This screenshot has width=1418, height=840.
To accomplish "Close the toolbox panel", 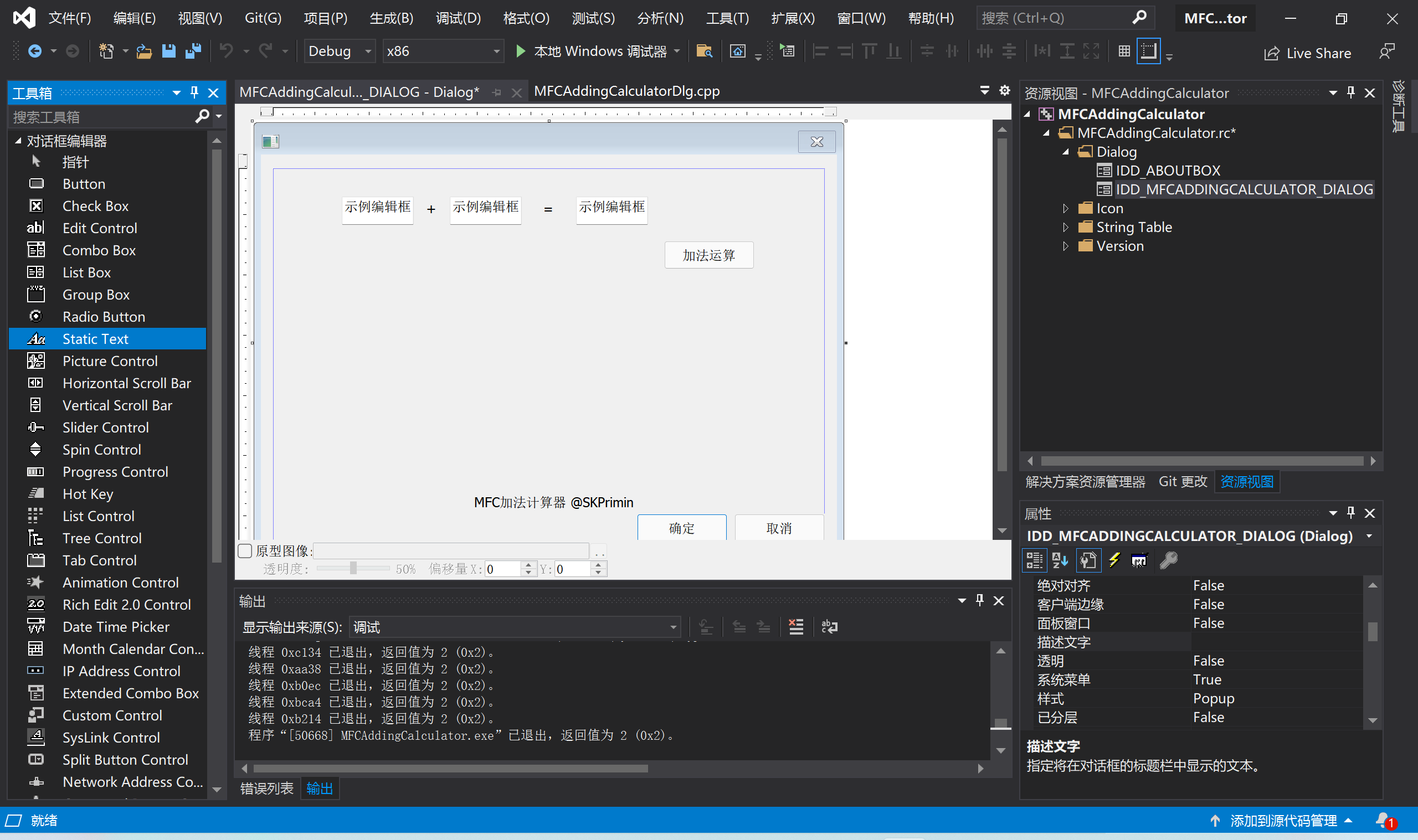I will coord(213,92).
